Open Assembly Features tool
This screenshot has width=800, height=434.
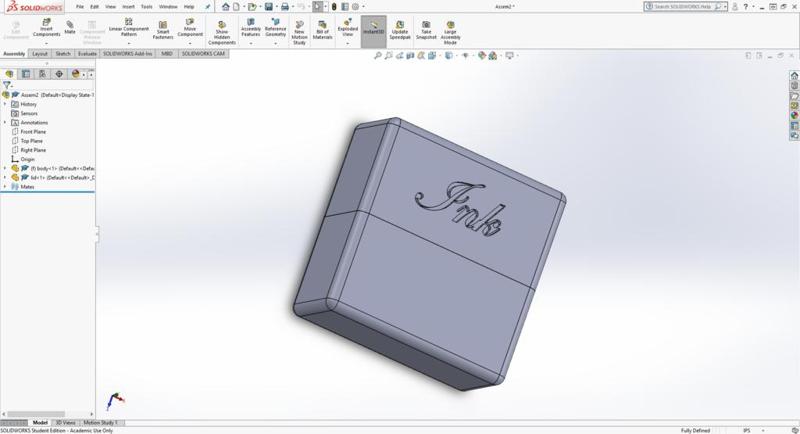coord(251,28)
